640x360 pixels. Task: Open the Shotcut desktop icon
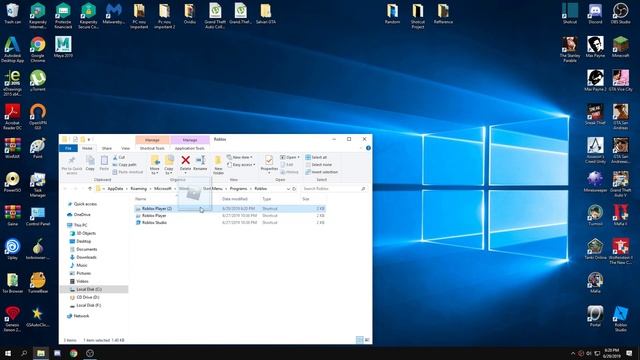coord(570,14)
